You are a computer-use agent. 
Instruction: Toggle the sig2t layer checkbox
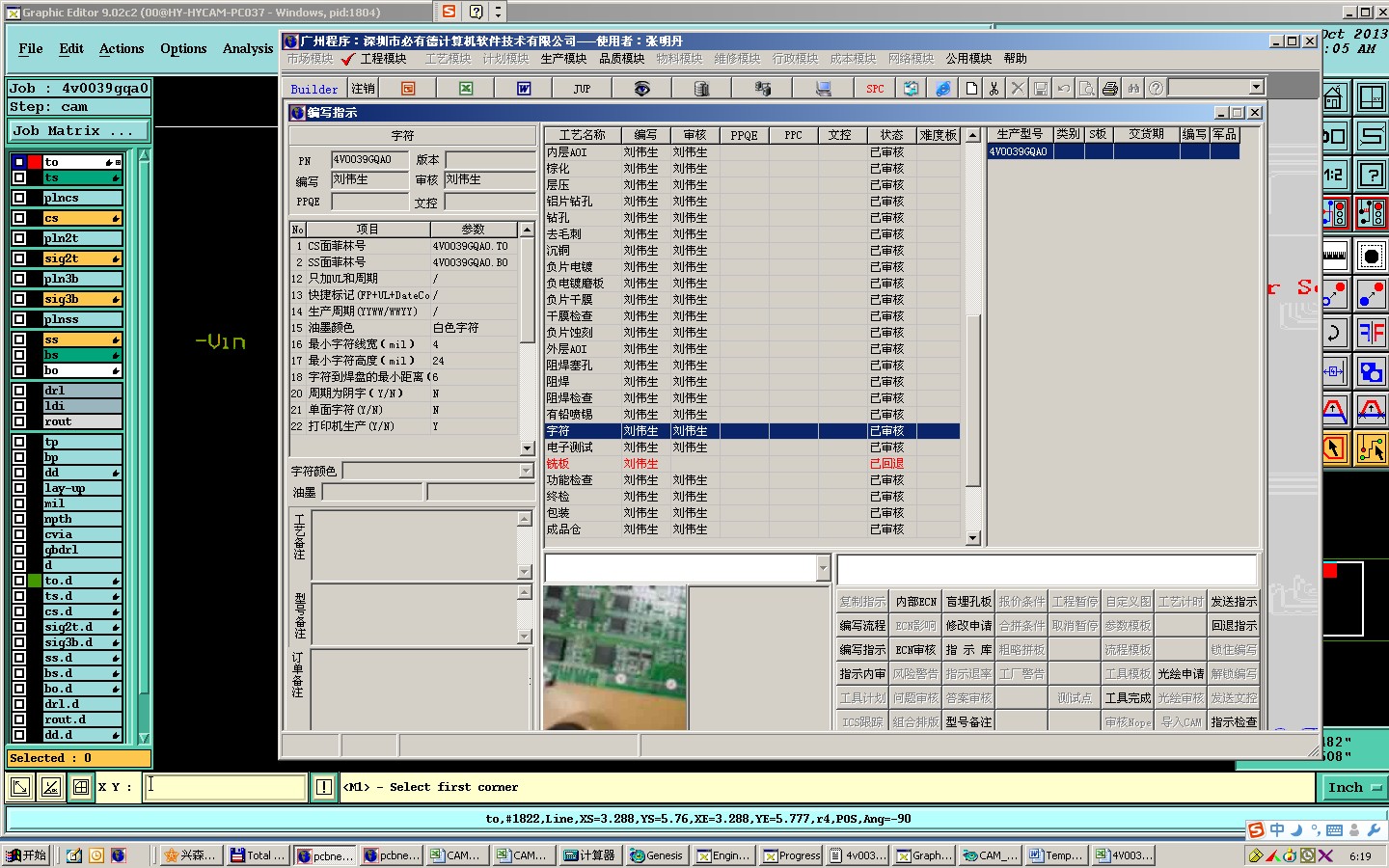coord(19,258)
